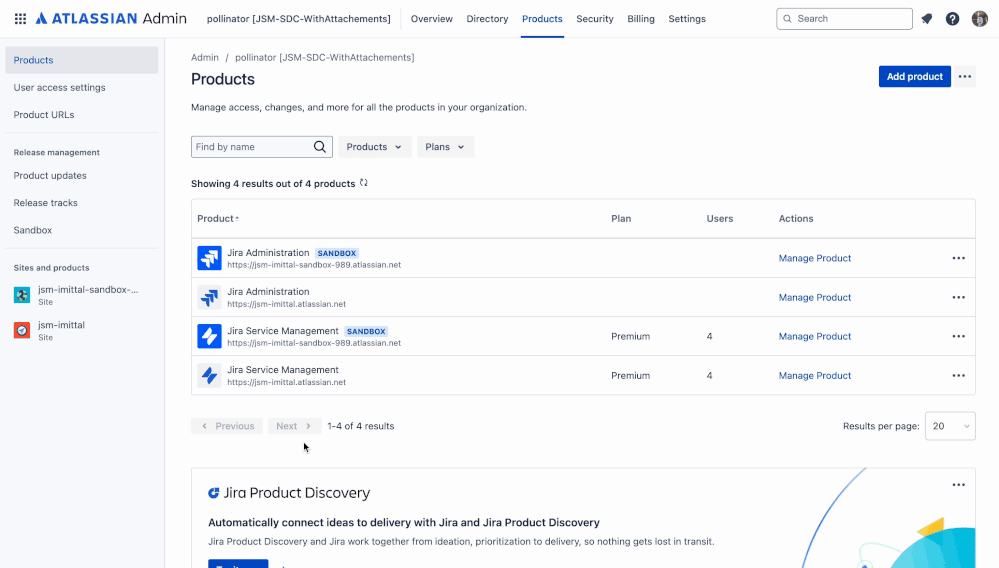The width and height of the screenshot is (999, 568).
Task: Select Products in the left sidebar
Action: pyautogui.click(x=82, y=60)
